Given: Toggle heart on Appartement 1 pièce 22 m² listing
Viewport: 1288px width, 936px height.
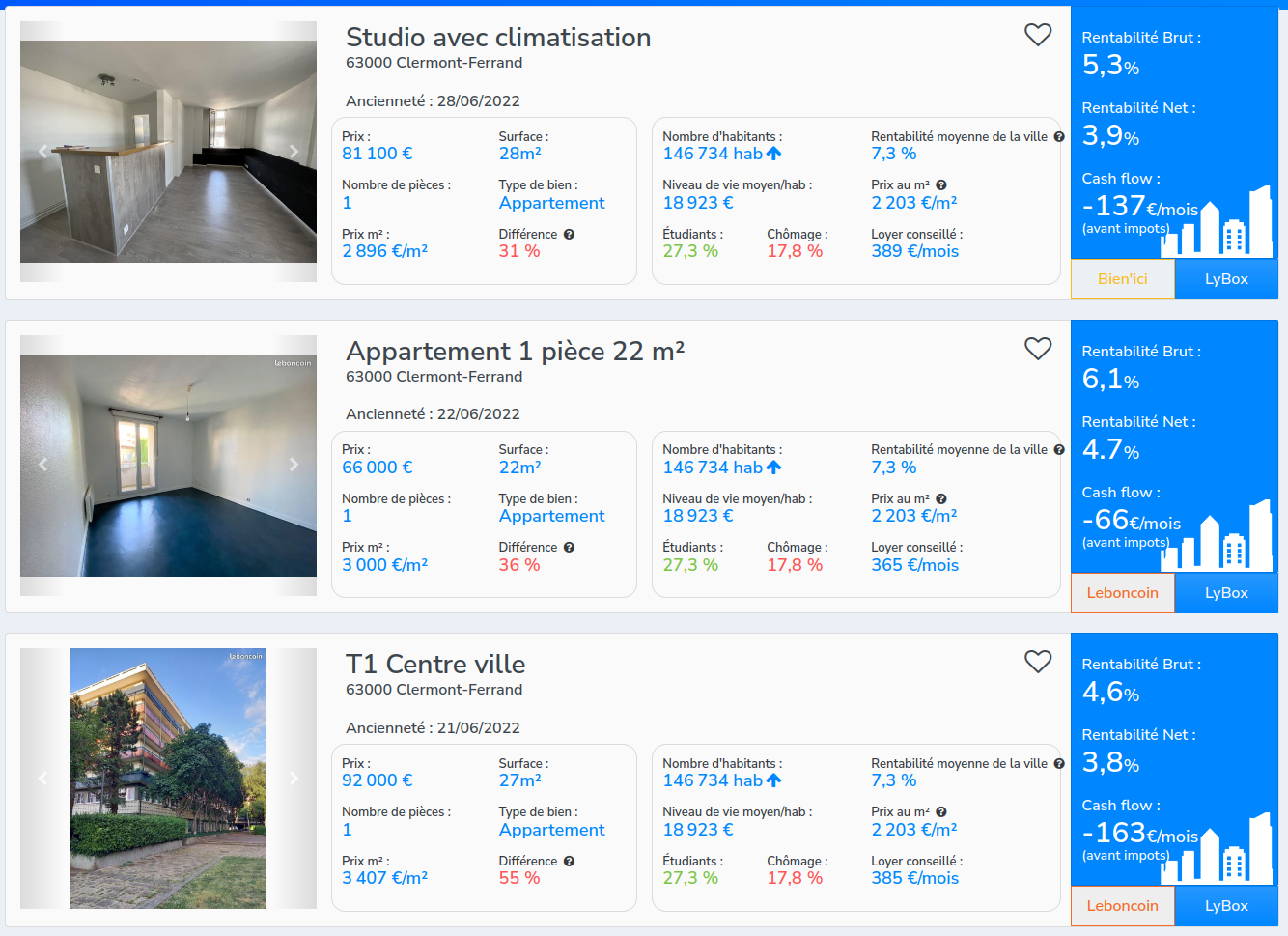Looking at the screenshot, I should point(1038,349).
